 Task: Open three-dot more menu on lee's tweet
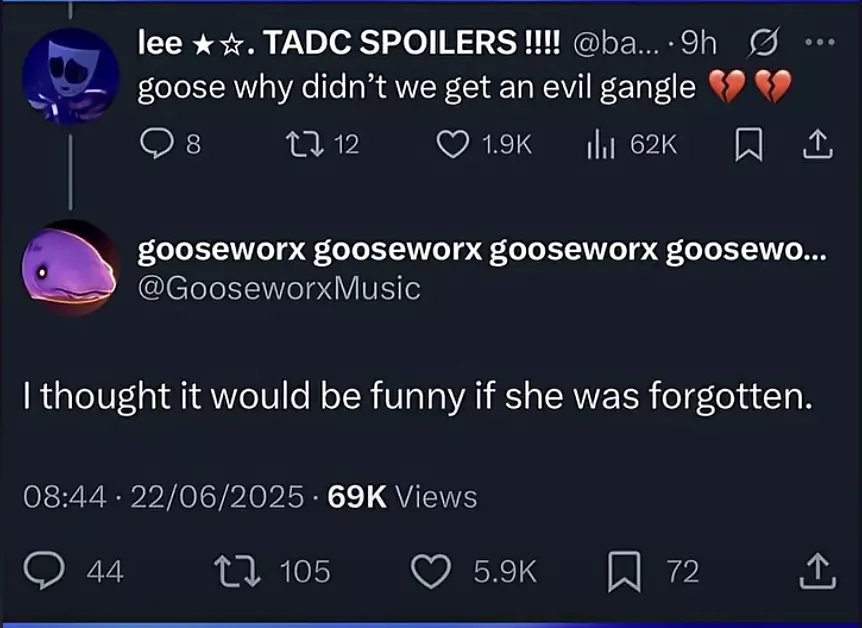click(820, 42)
